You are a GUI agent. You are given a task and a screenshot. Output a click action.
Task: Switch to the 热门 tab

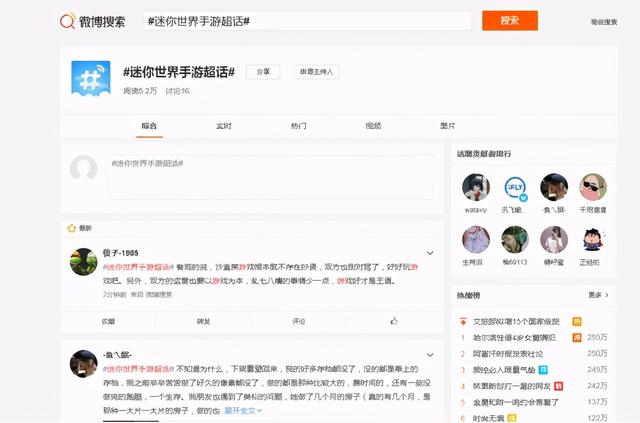coord(299,126)
